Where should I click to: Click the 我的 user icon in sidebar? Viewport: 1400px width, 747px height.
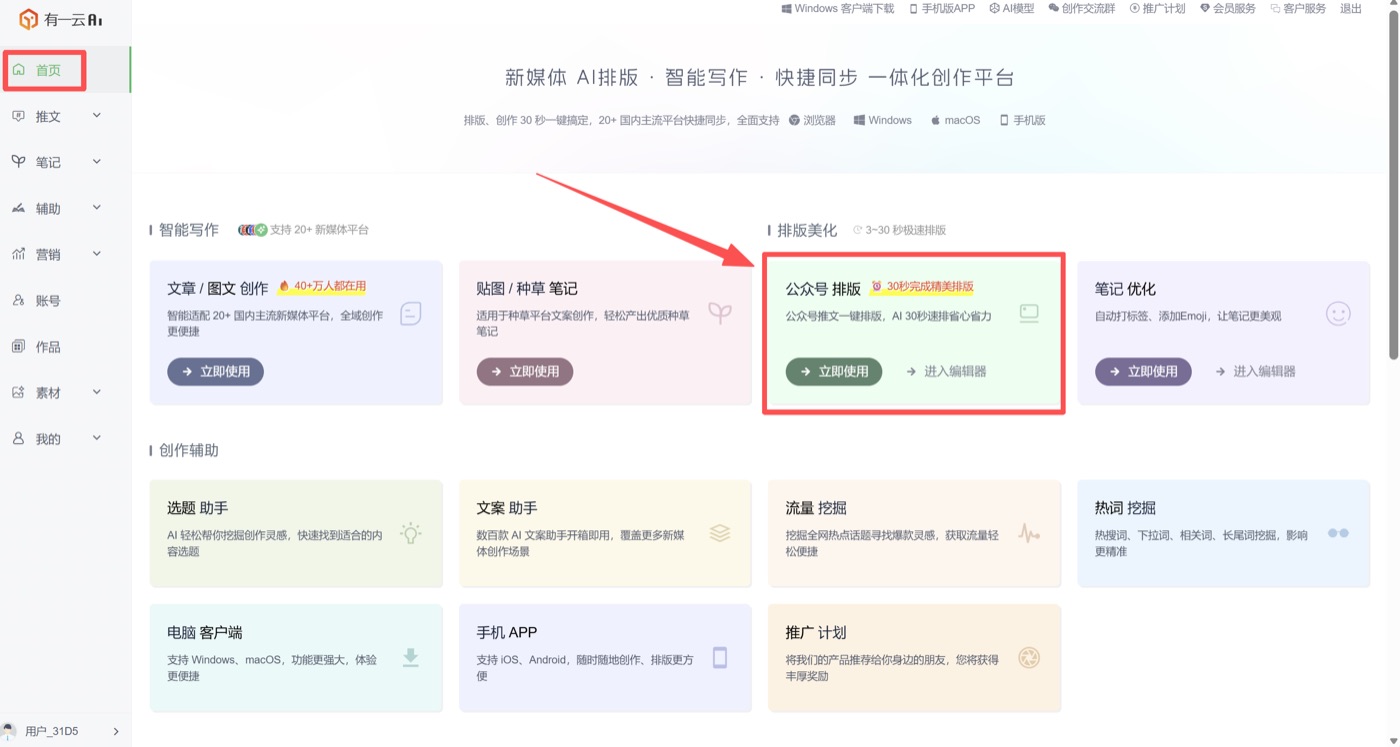(18, 439)
